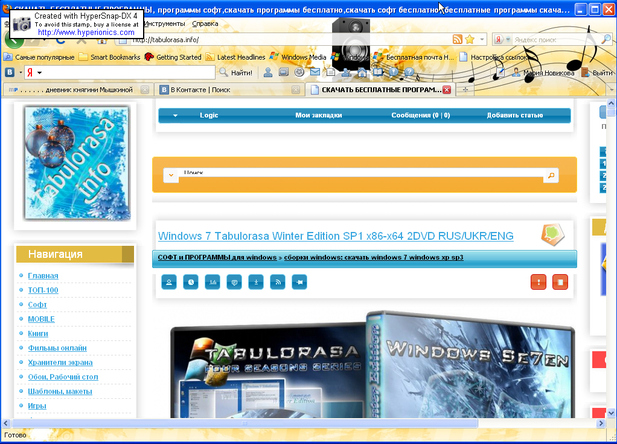This screenshot has height=444, width=617.
Task: Open 'Мои закладки' in the site menu
Action: [318, 115]
